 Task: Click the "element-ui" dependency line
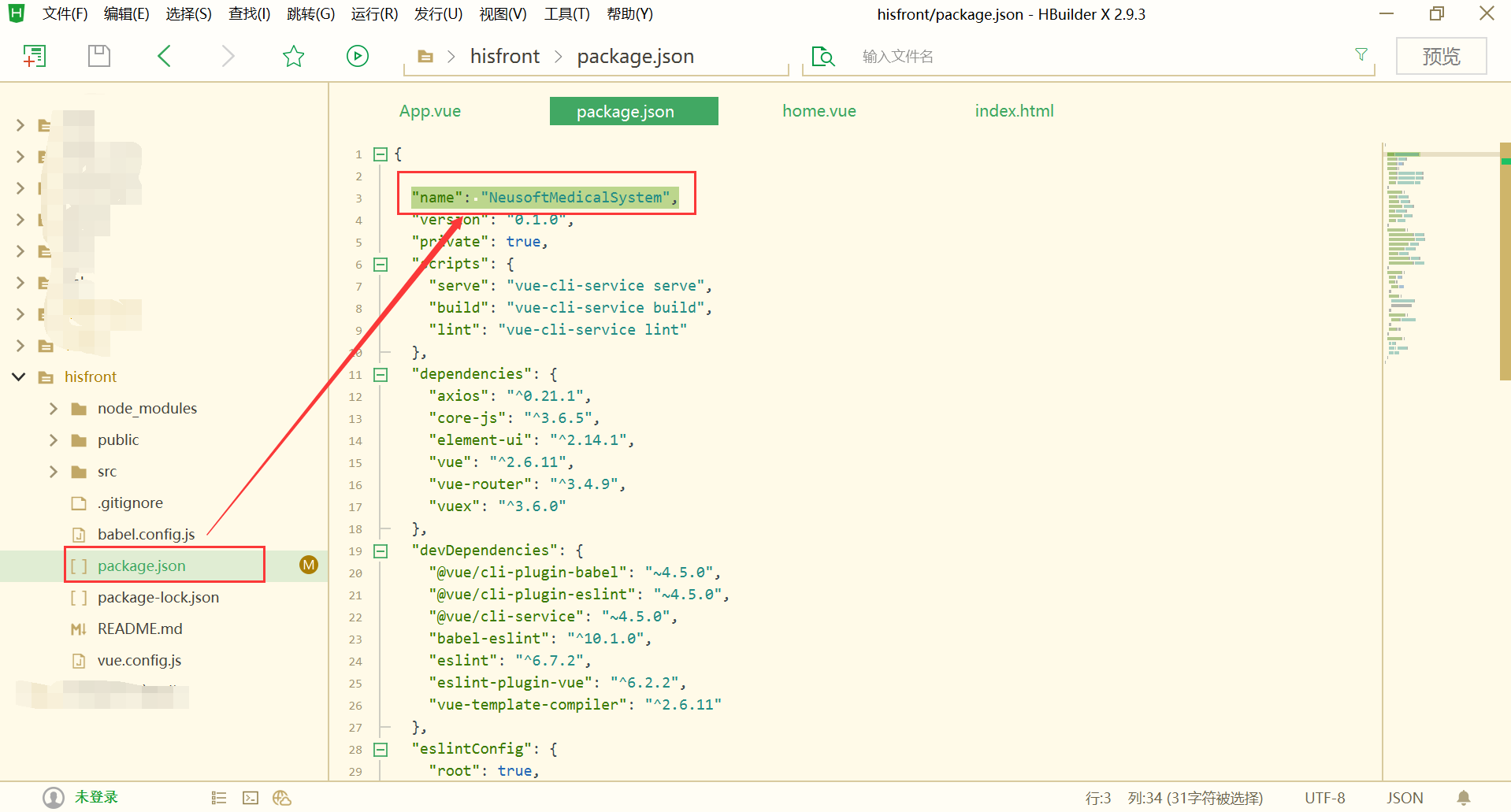pos(531,439)
